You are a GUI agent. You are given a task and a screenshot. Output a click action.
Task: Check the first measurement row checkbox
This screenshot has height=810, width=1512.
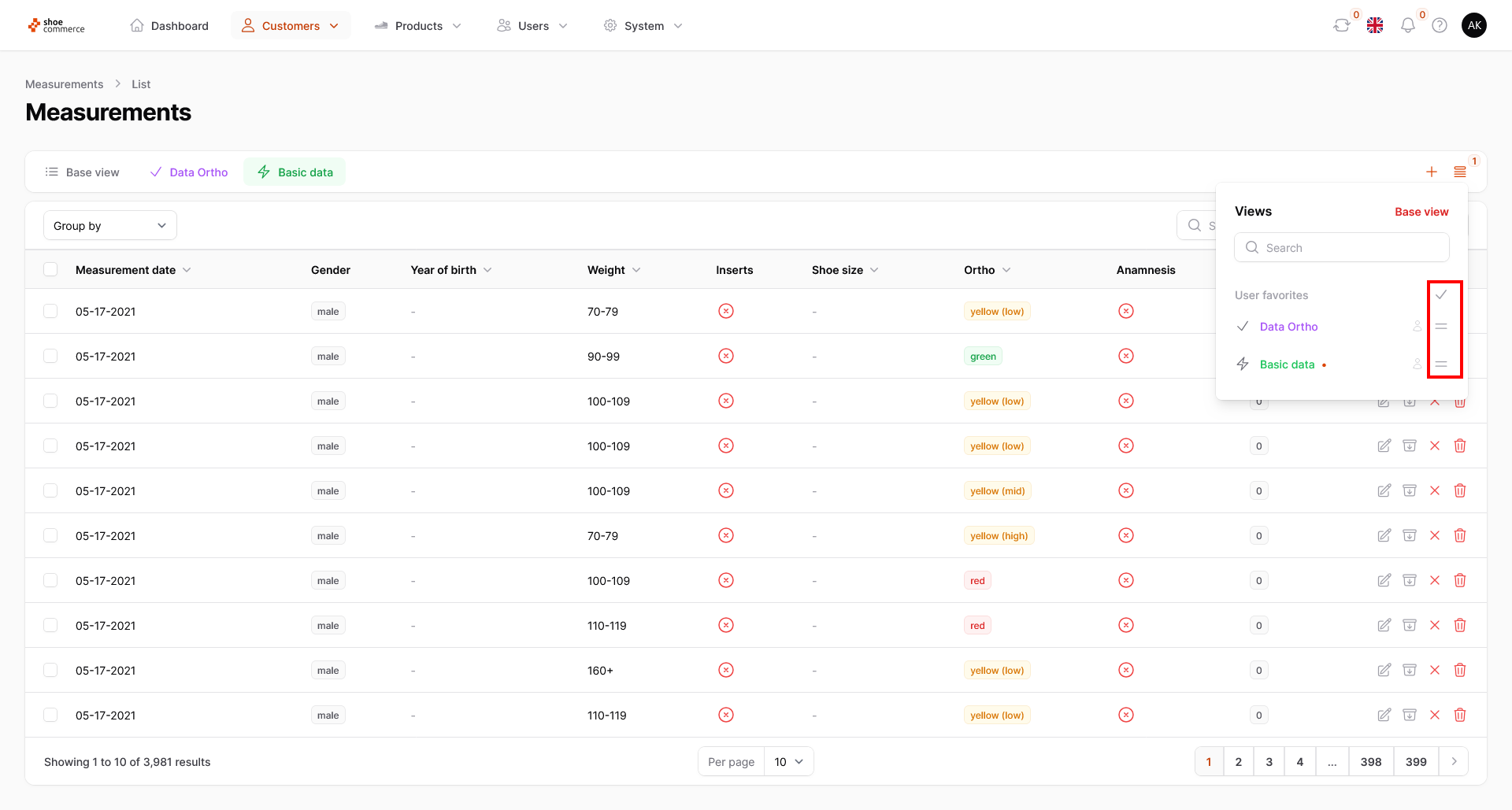[x=50, y=312]
